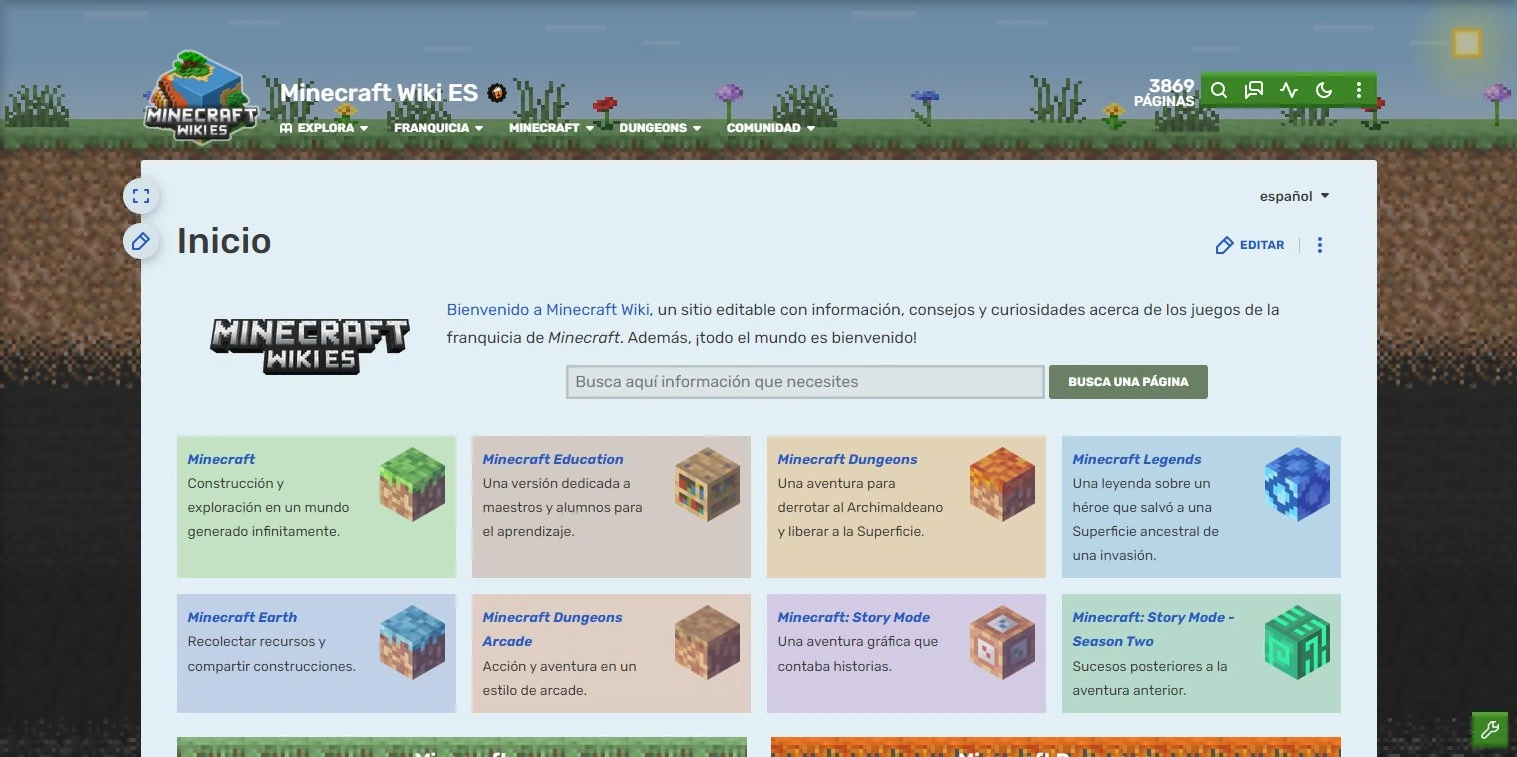Screen dimensions: 1517x757
Task: Open the español language dropdown
Action: [1295, 196]
